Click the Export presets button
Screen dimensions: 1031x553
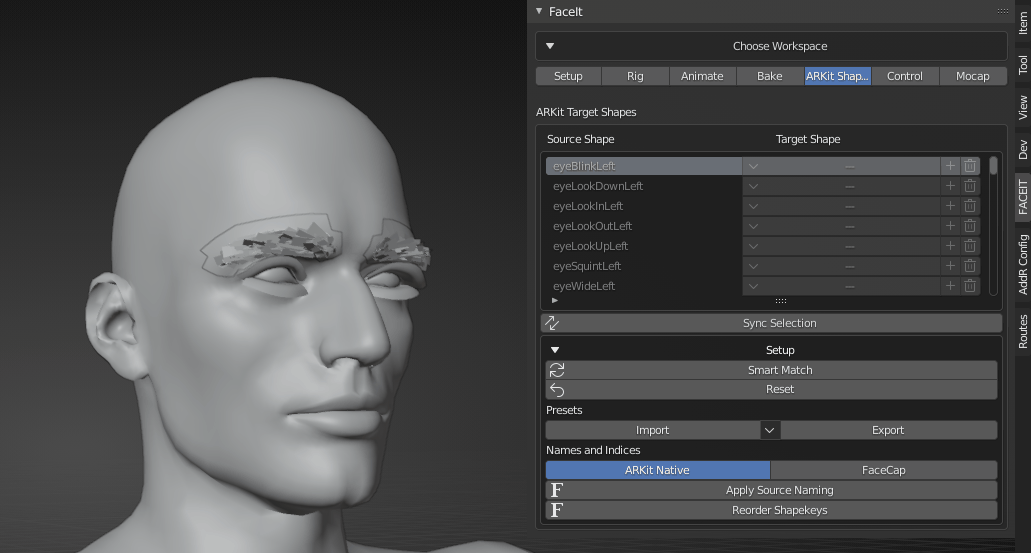pos(887,430)
